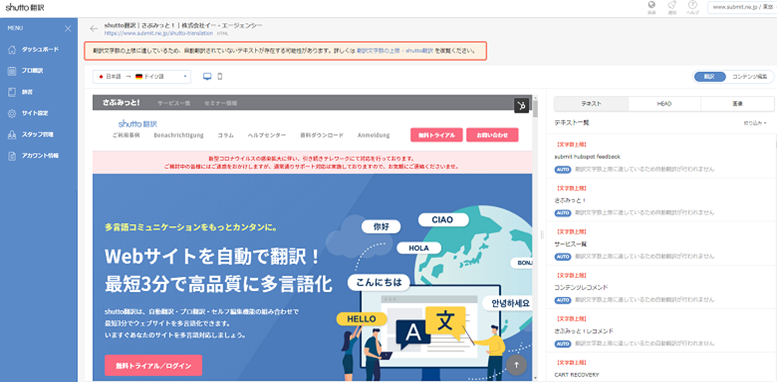Open notifications bell icon
The image size is (777, 382).
point(671,5)
